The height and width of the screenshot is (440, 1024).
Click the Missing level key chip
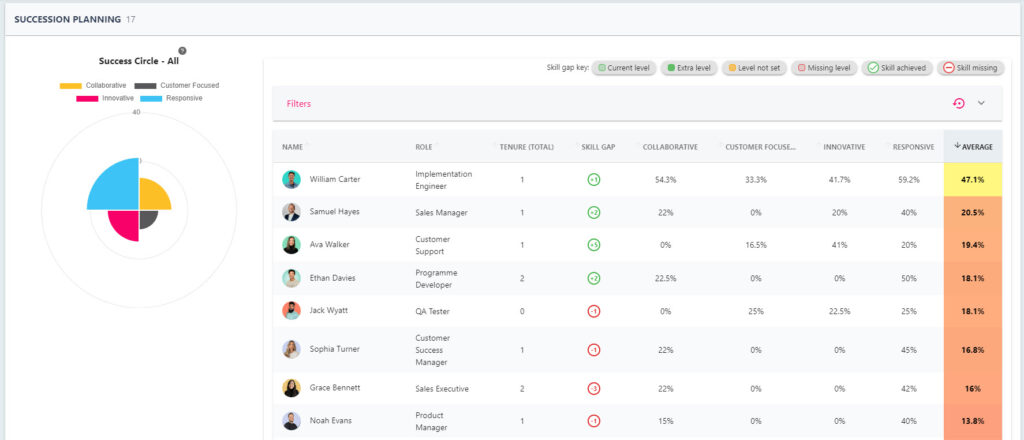824,68
